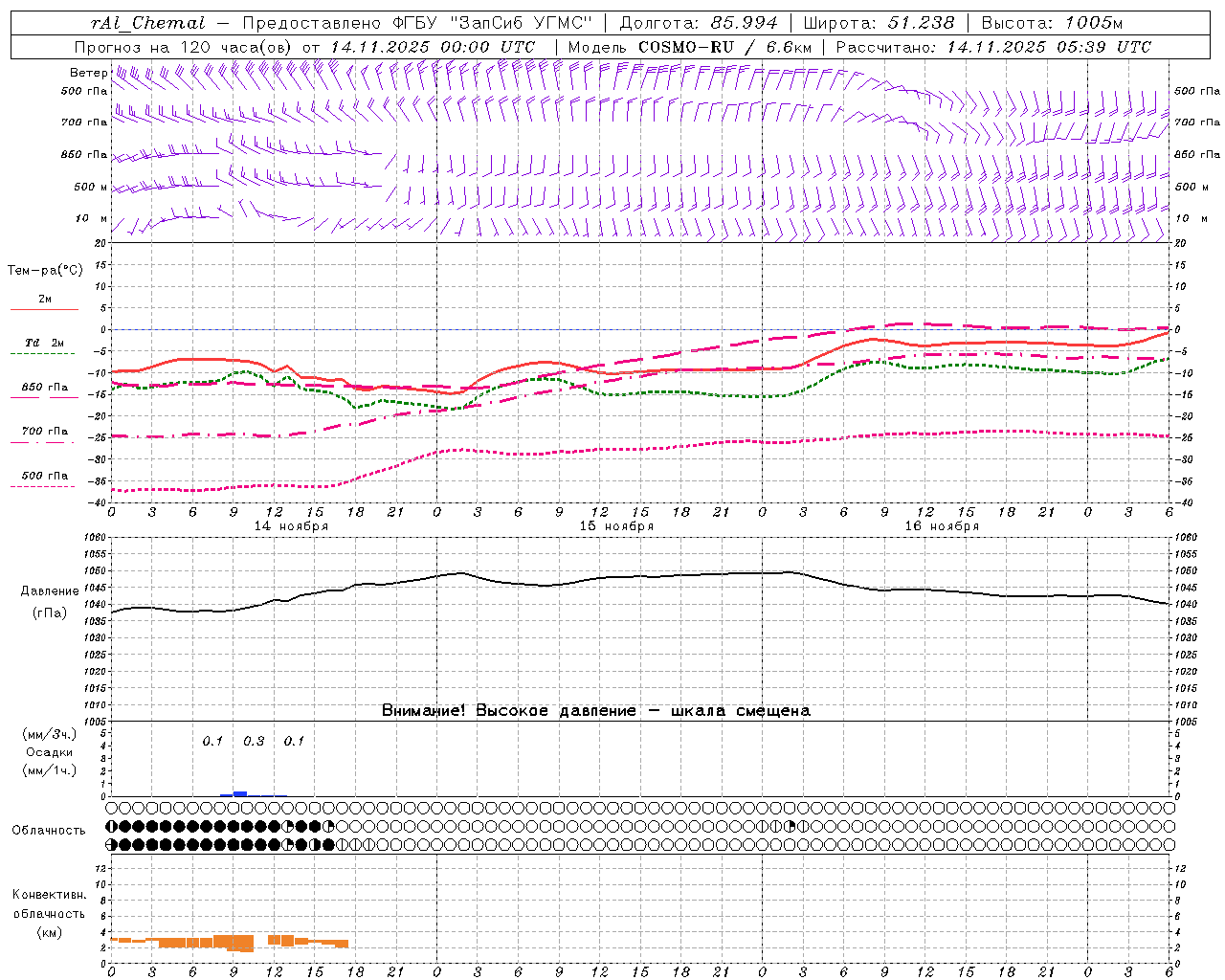Click the 850 гПа temperature legend entry
The image size is (1225, 980).
point(45,388)
